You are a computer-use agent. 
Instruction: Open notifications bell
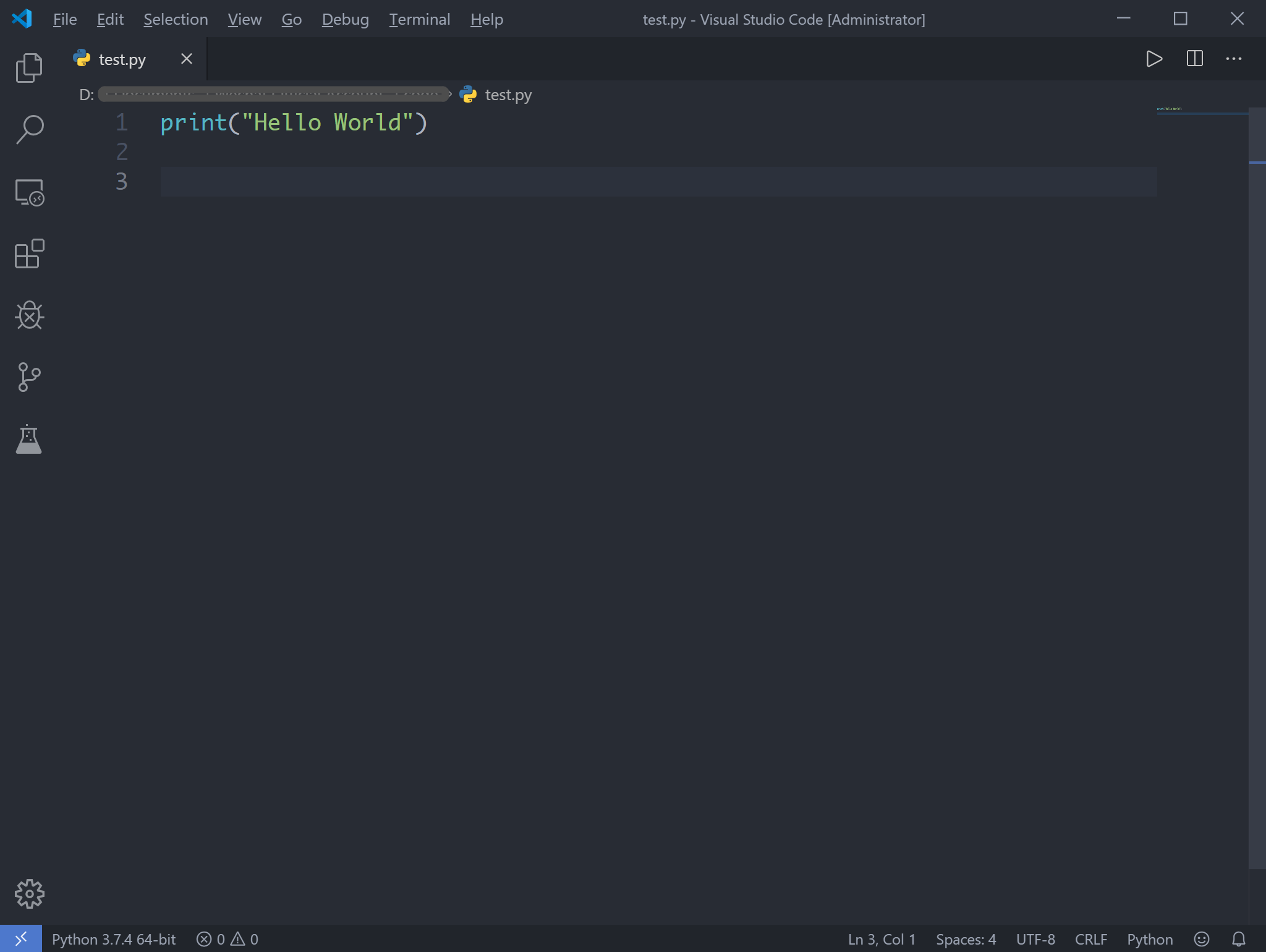click(1238, 939)
